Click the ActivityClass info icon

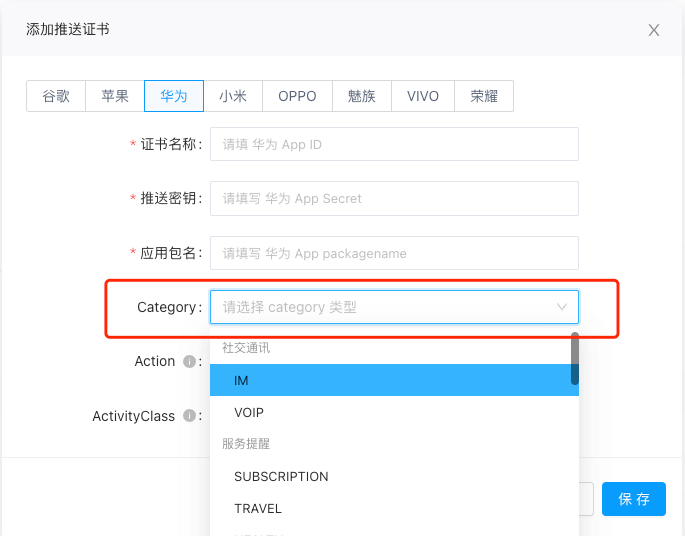coord(189,416)
